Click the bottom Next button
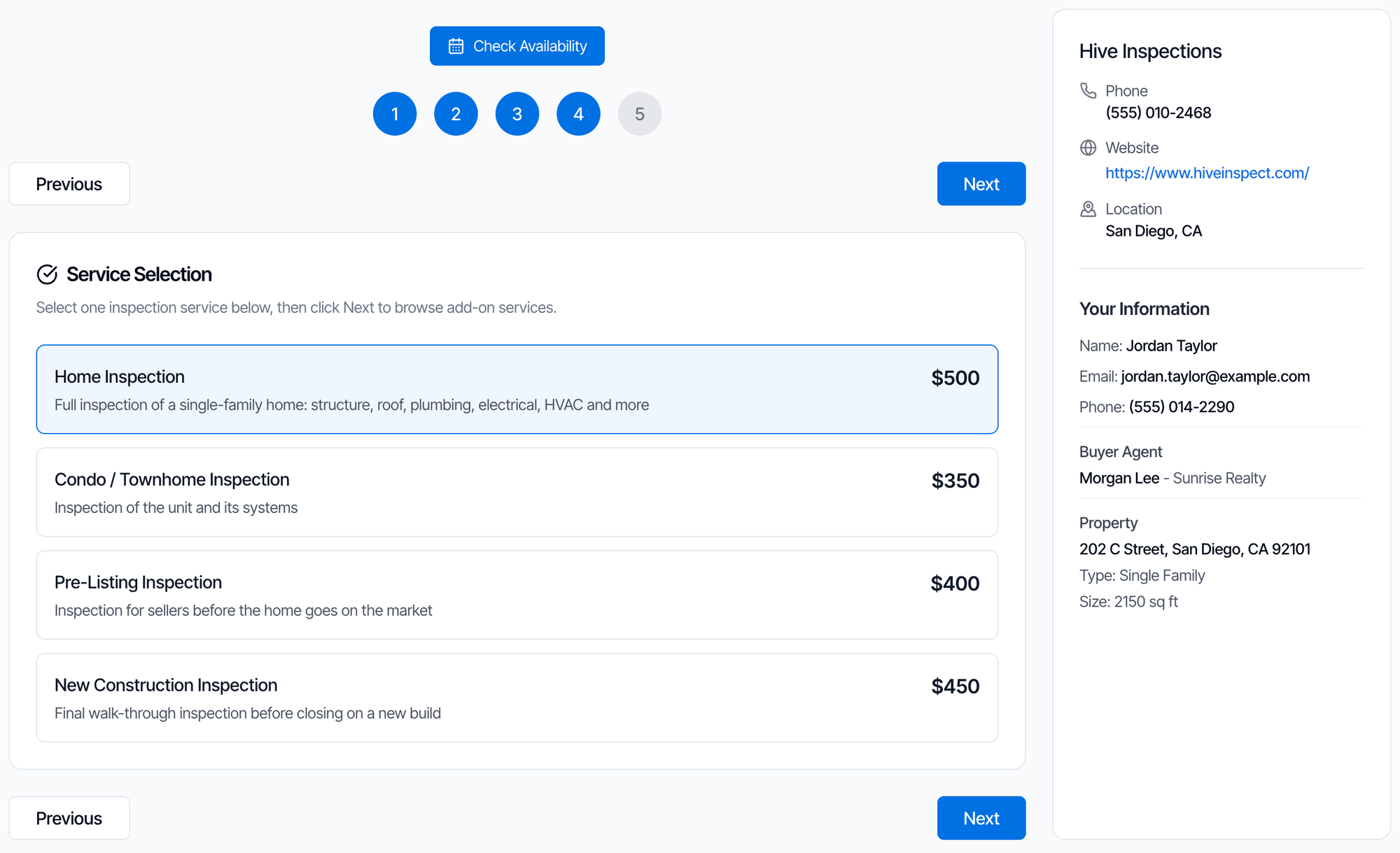The height and width of the screenshot is (853, 1400). coord(981,818)
